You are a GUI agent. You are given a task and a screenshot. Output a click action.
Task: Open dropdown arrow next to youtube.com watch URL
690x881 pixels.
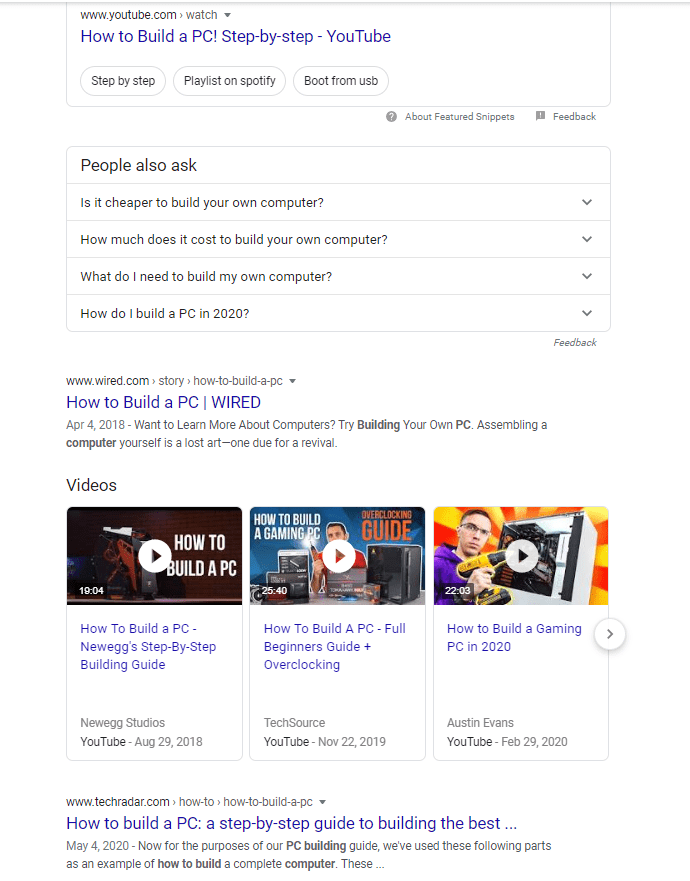click(228, 15)
